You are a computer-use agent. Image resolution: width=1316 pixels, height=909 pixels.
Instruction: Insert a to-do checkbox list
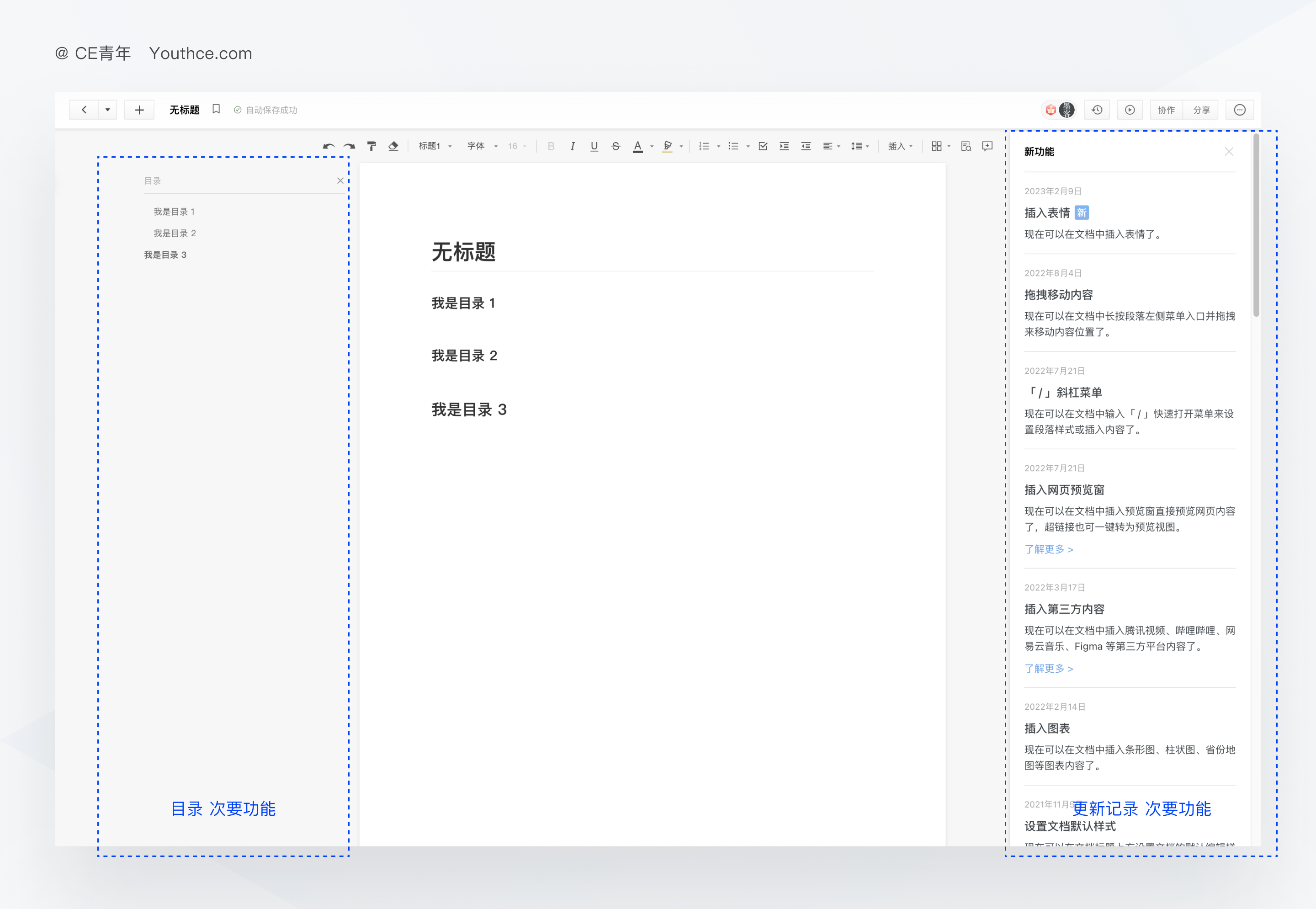tap(763, 146)
